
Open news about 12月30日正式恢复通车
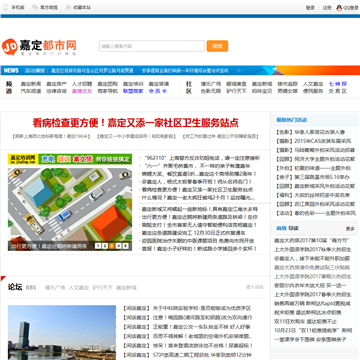[x=194, y=233]
